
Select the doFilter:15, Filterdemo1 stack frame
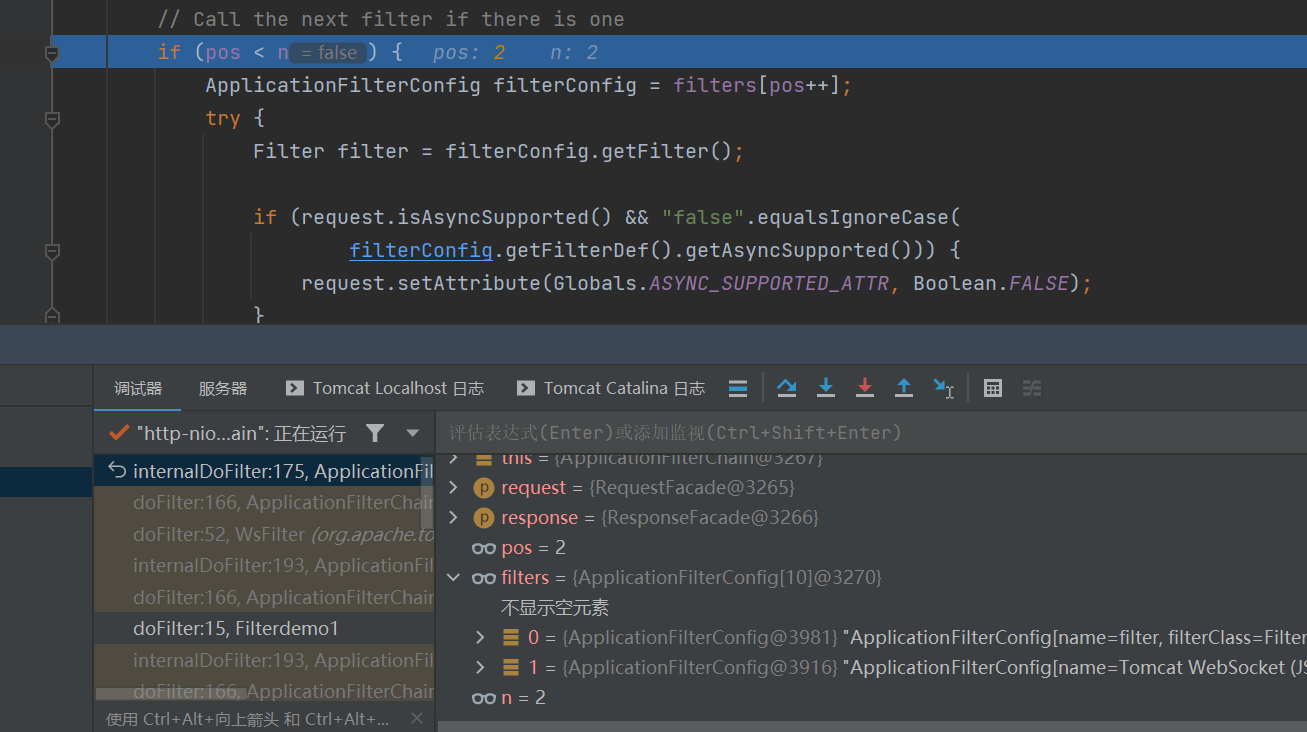(264, 629)
